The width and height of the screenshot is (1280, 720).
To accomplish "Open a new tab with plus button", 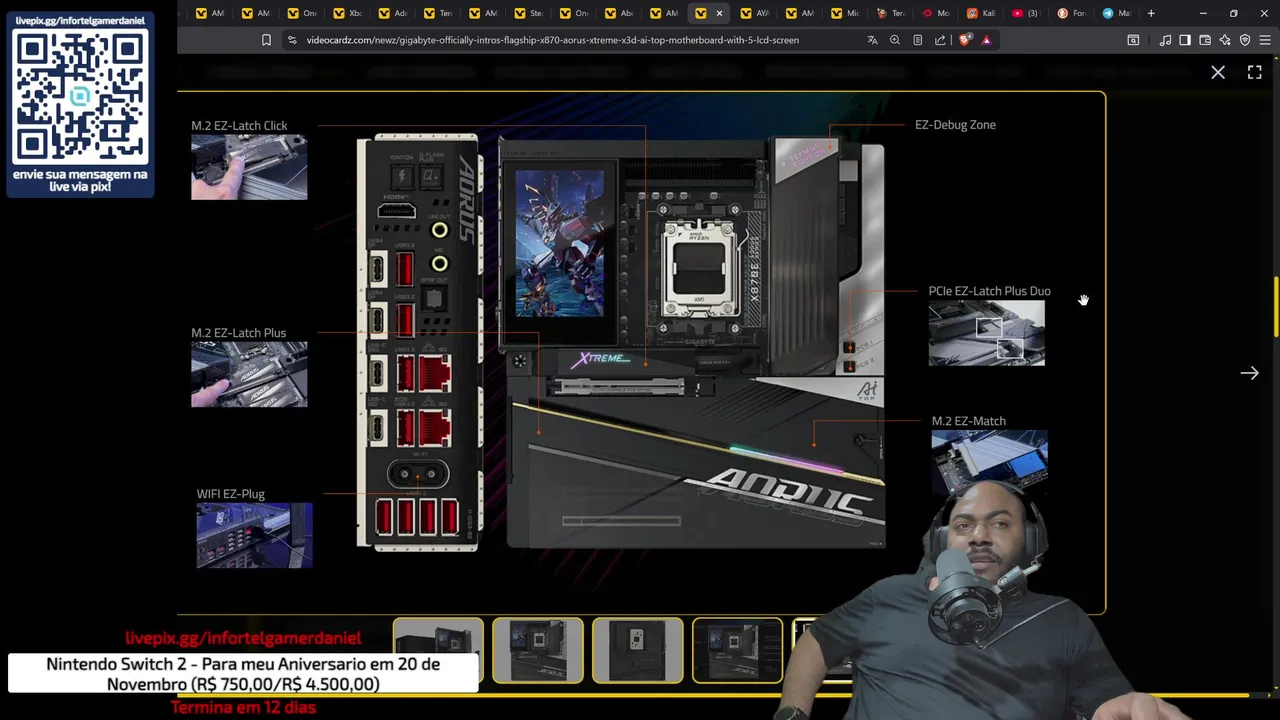I will tap(1151, 13).
